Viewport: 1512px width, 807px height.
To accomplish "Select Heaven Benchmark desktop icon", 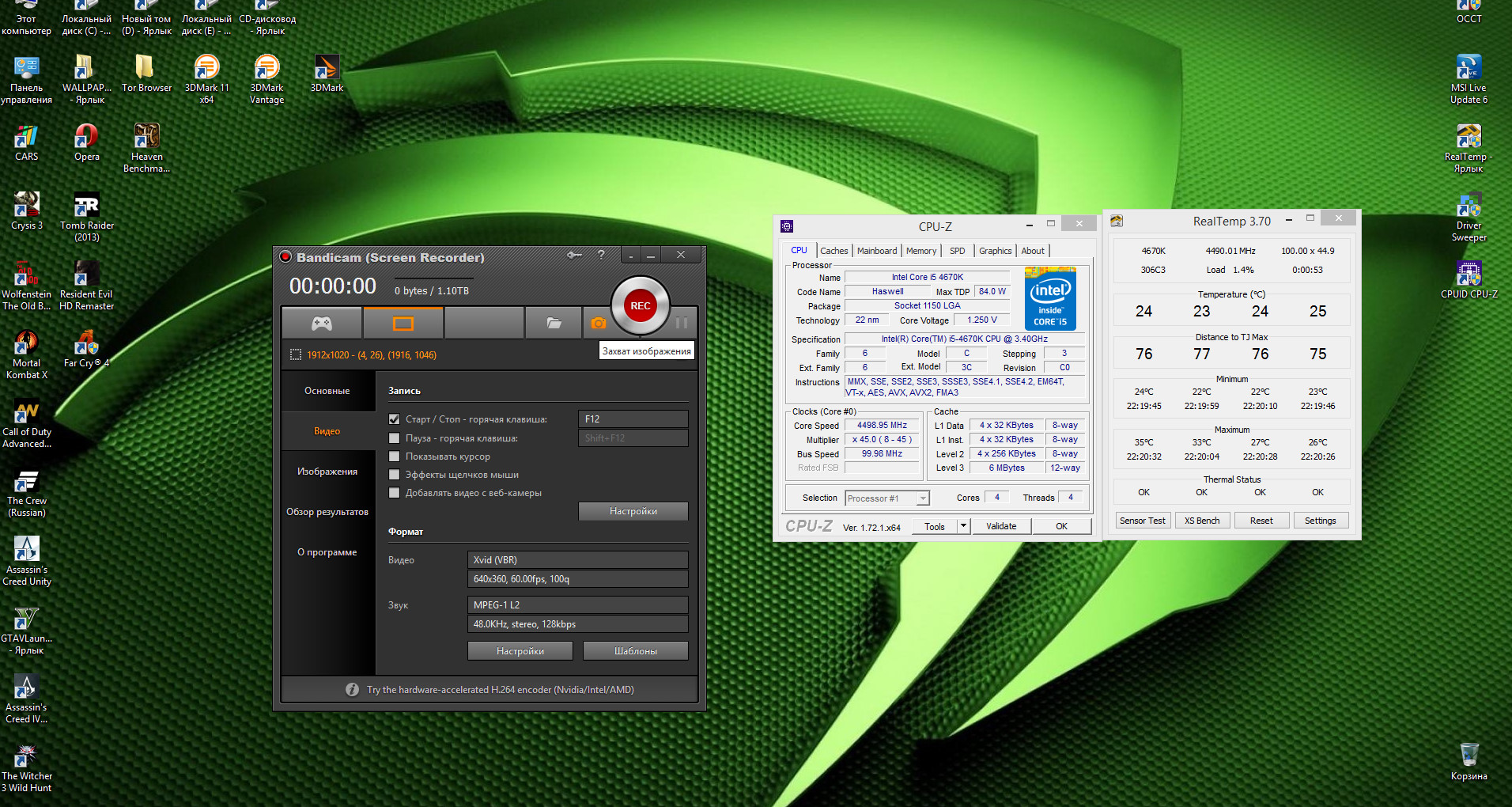I will click(x=146, y=148).
